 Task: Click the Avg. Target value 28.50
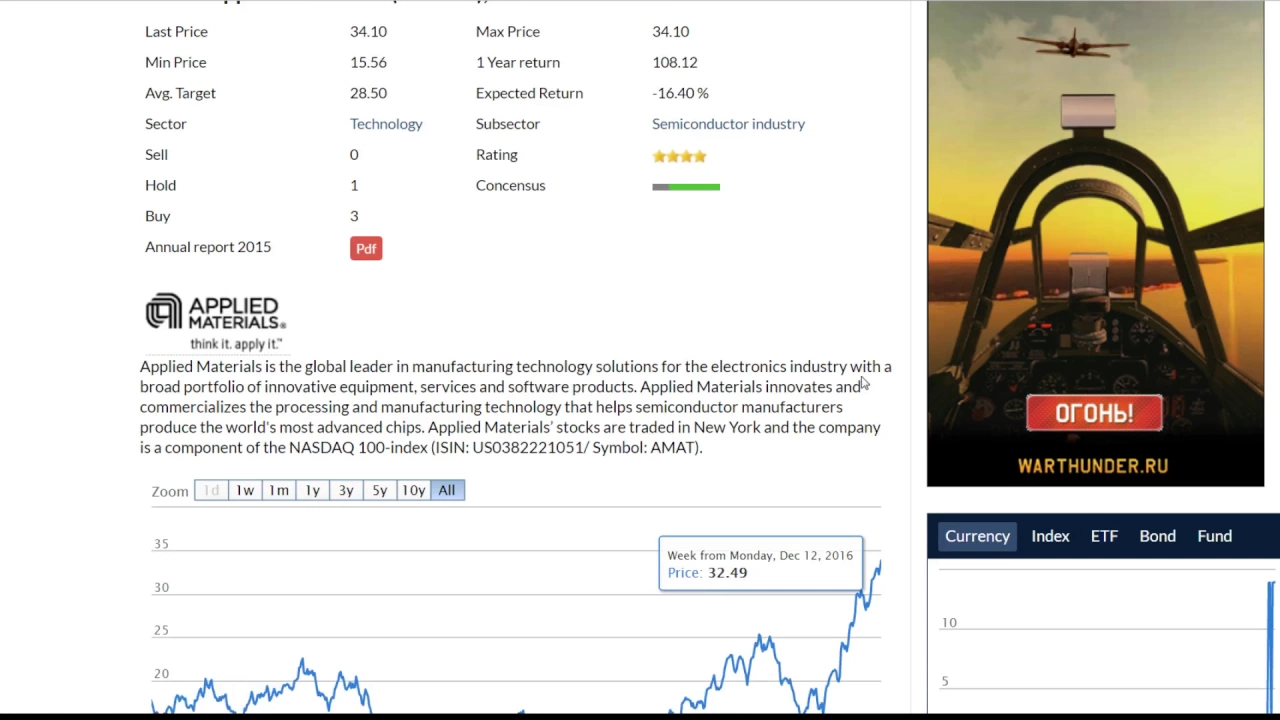point(368,93)
